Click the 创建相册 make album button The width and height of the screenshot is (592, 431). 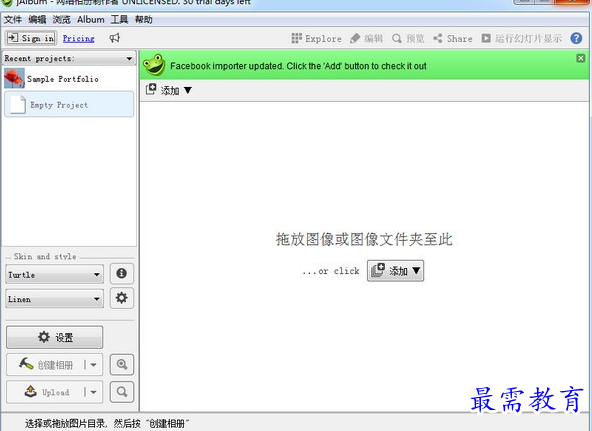[45, 365]
